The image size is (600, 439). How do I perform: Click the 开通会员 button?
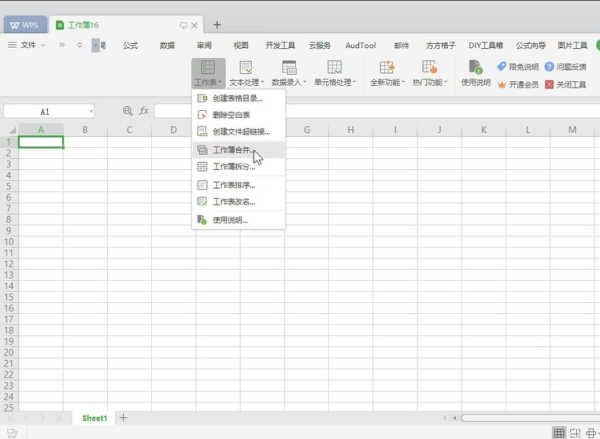coord(518,84)
